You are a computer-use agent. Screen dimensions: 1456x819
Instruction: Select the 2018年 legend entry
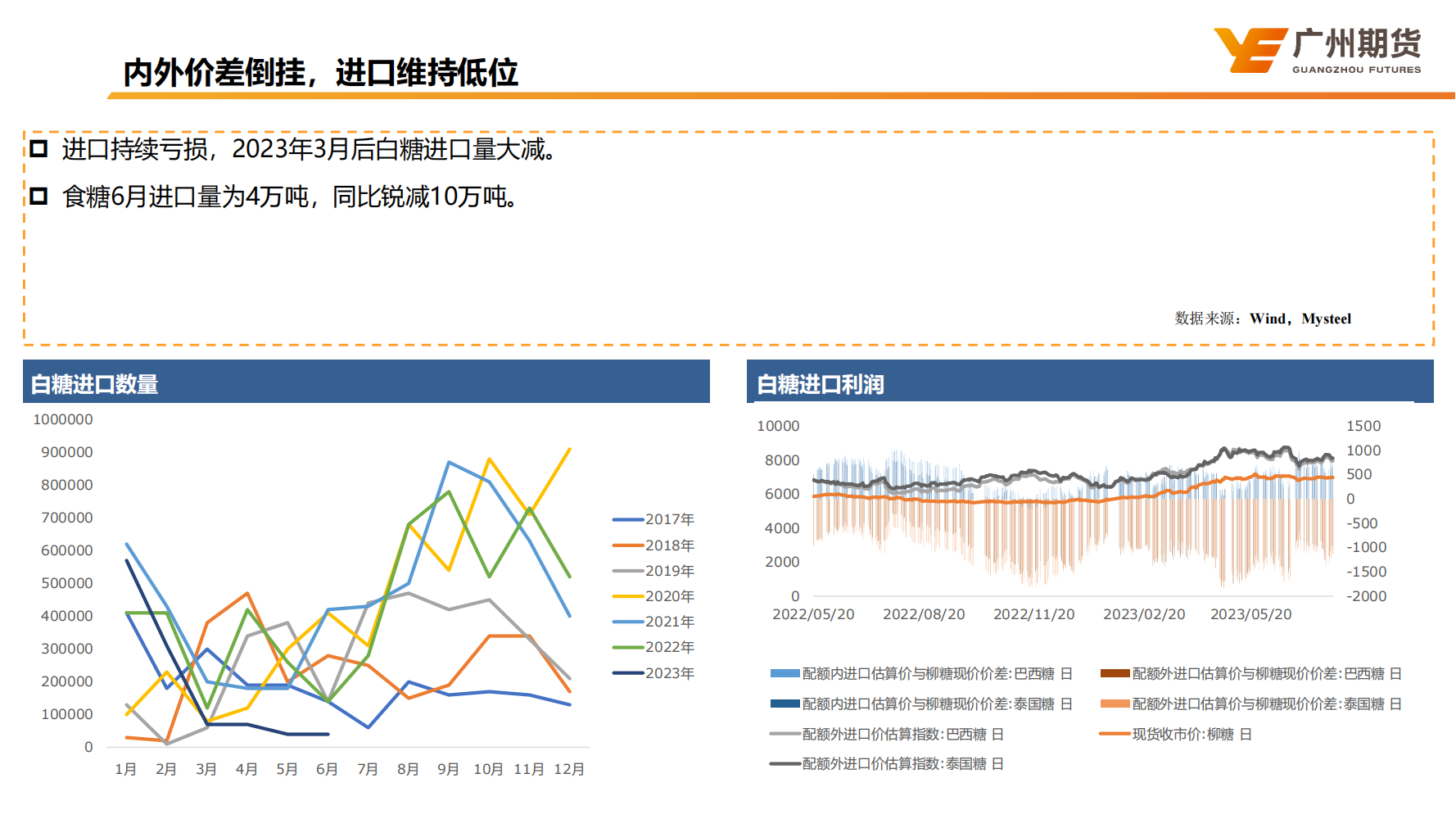click(653, 545)
